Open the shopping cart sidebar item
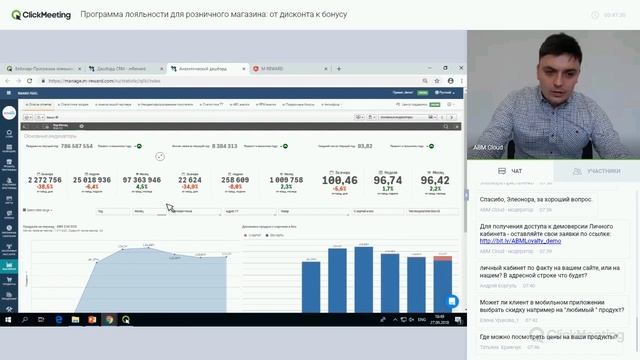Screen dimensions: 640x360 9,281
